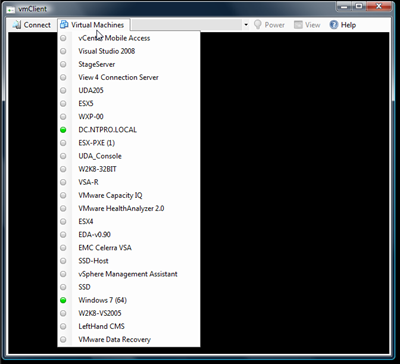Viewport: 400px width, 364px height.
Task: Click the View monitor icon
Action: click(298, 25)
